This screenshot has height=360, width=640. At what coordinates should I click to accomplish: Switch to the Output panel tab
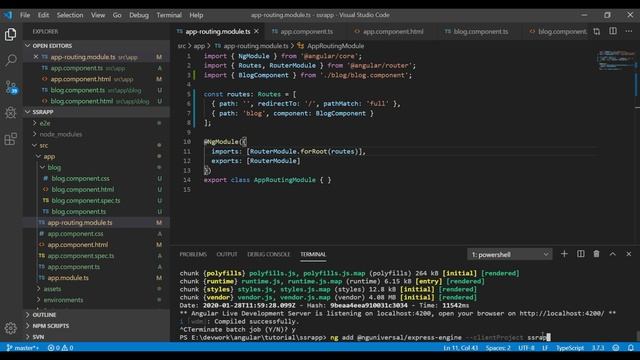click(227, 254)
